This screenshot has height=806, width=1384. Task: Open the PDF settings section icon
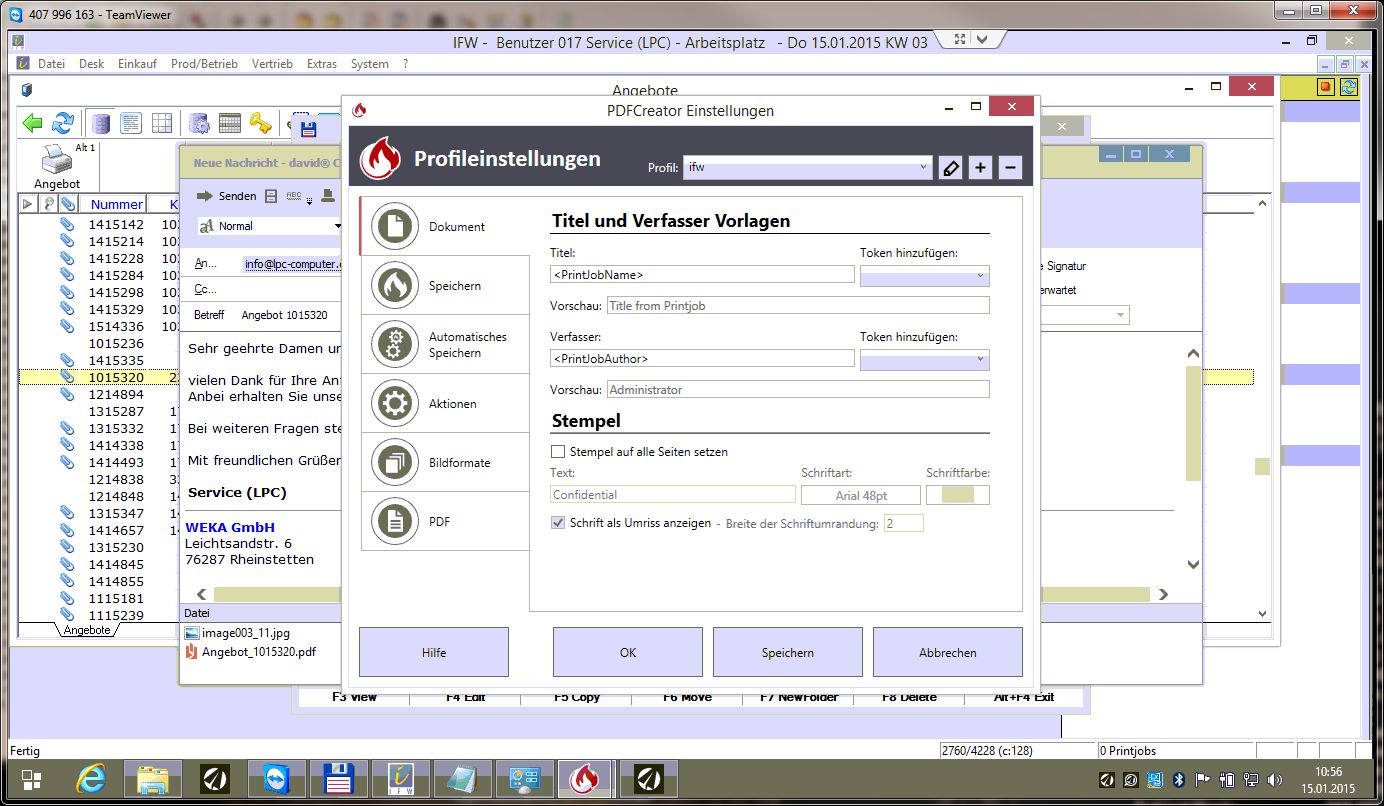395,521
